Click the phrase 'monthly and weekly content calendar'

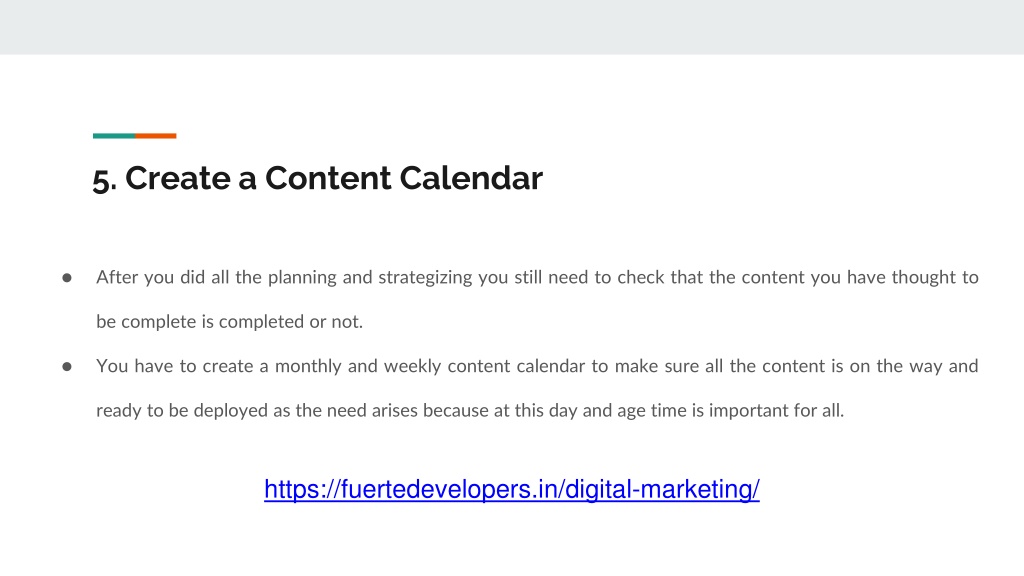[x=430, y=366]
